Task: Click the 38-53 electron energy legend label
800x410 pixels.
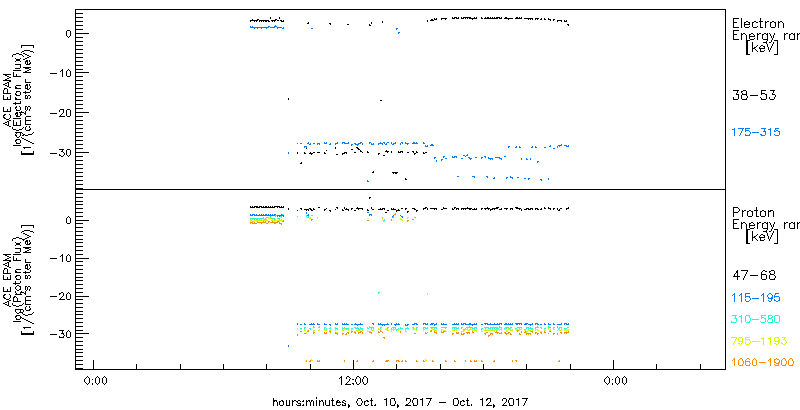Action: (754, 96)
